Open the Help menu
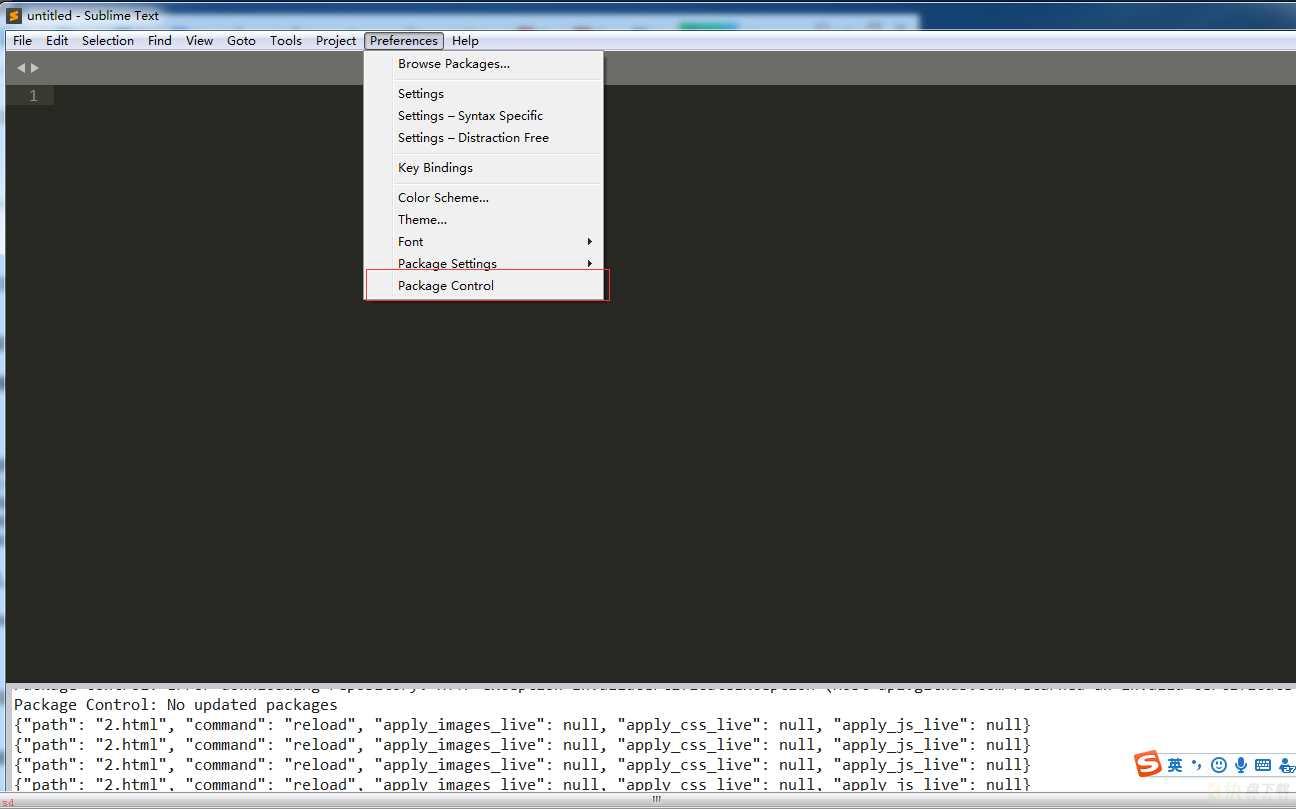This screenshot has height=809, width=1296. click(x=465, y=41)
